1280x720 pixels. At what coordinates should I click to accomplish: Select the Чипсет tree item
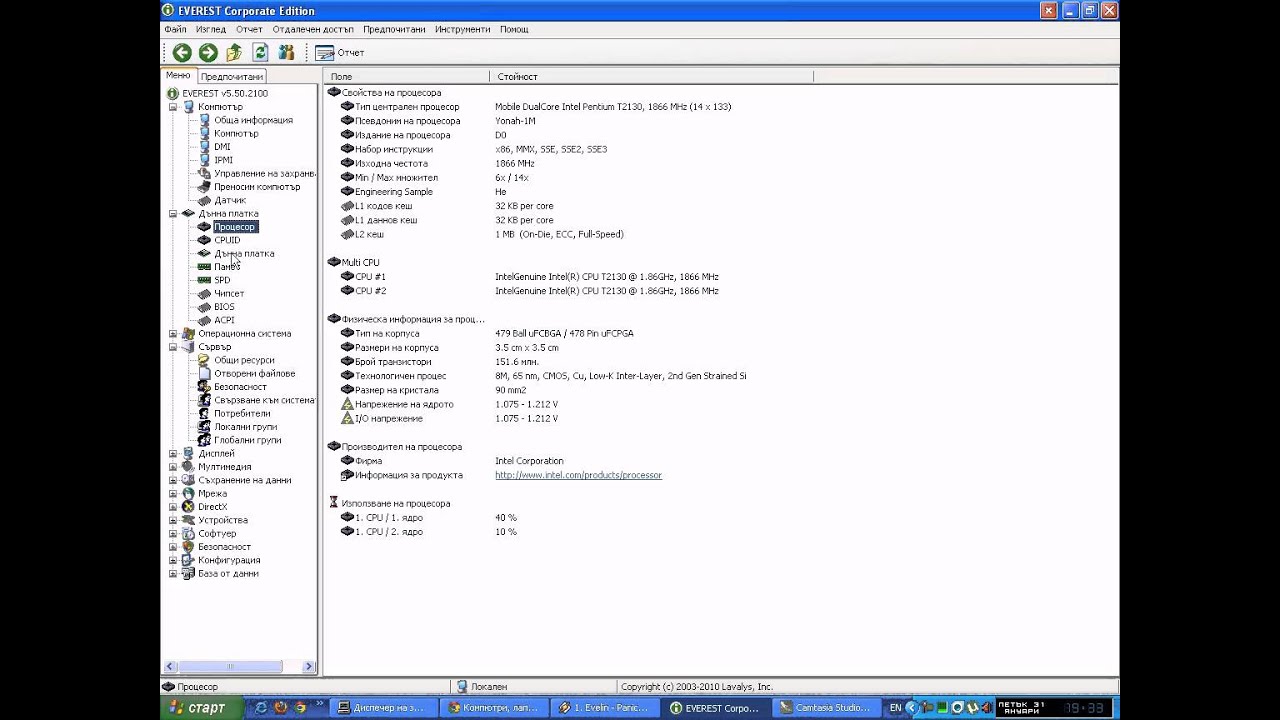tap(229, 294)
